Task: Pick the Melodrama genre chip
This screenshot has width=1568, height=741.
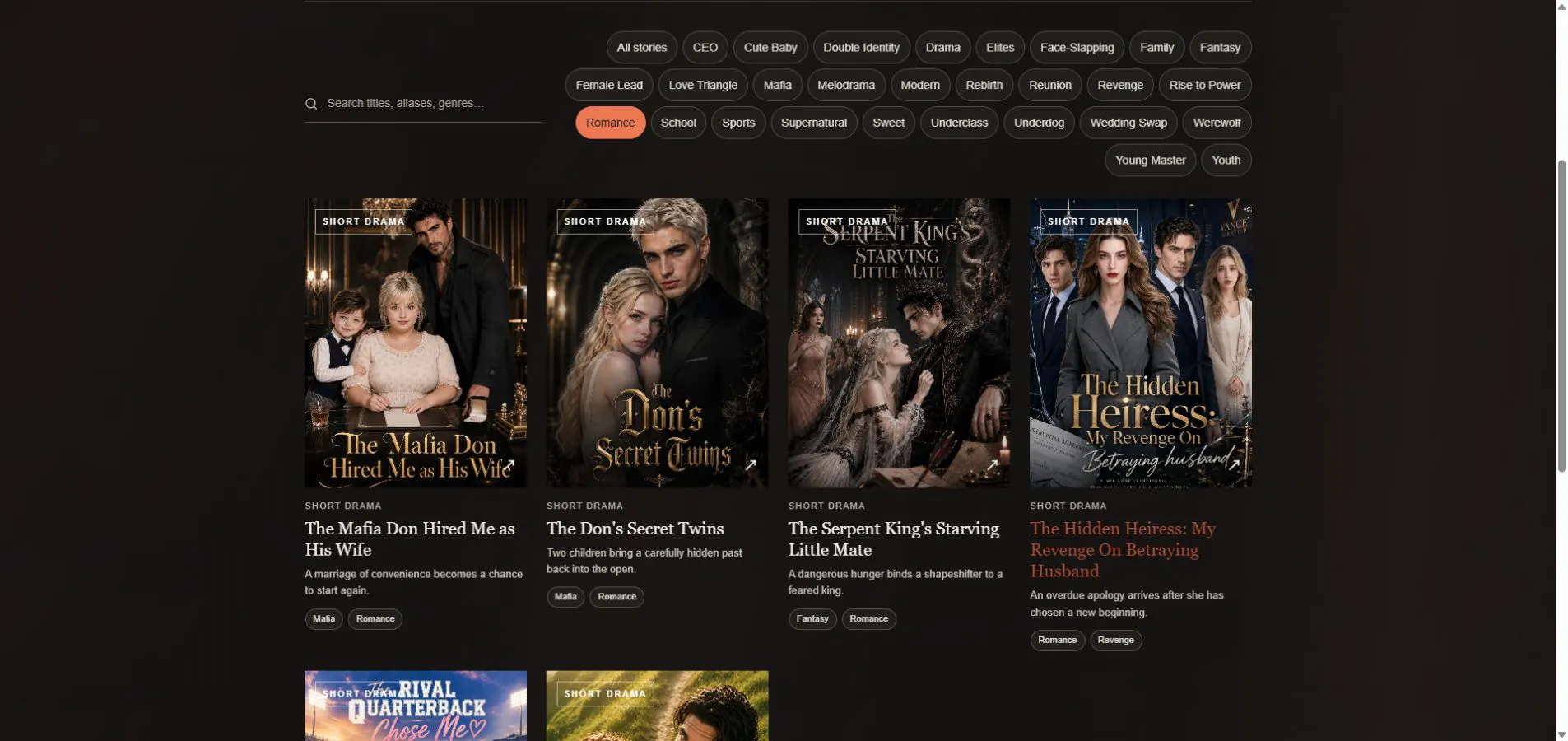Action: pyautogui.click(x=846, y=85)
